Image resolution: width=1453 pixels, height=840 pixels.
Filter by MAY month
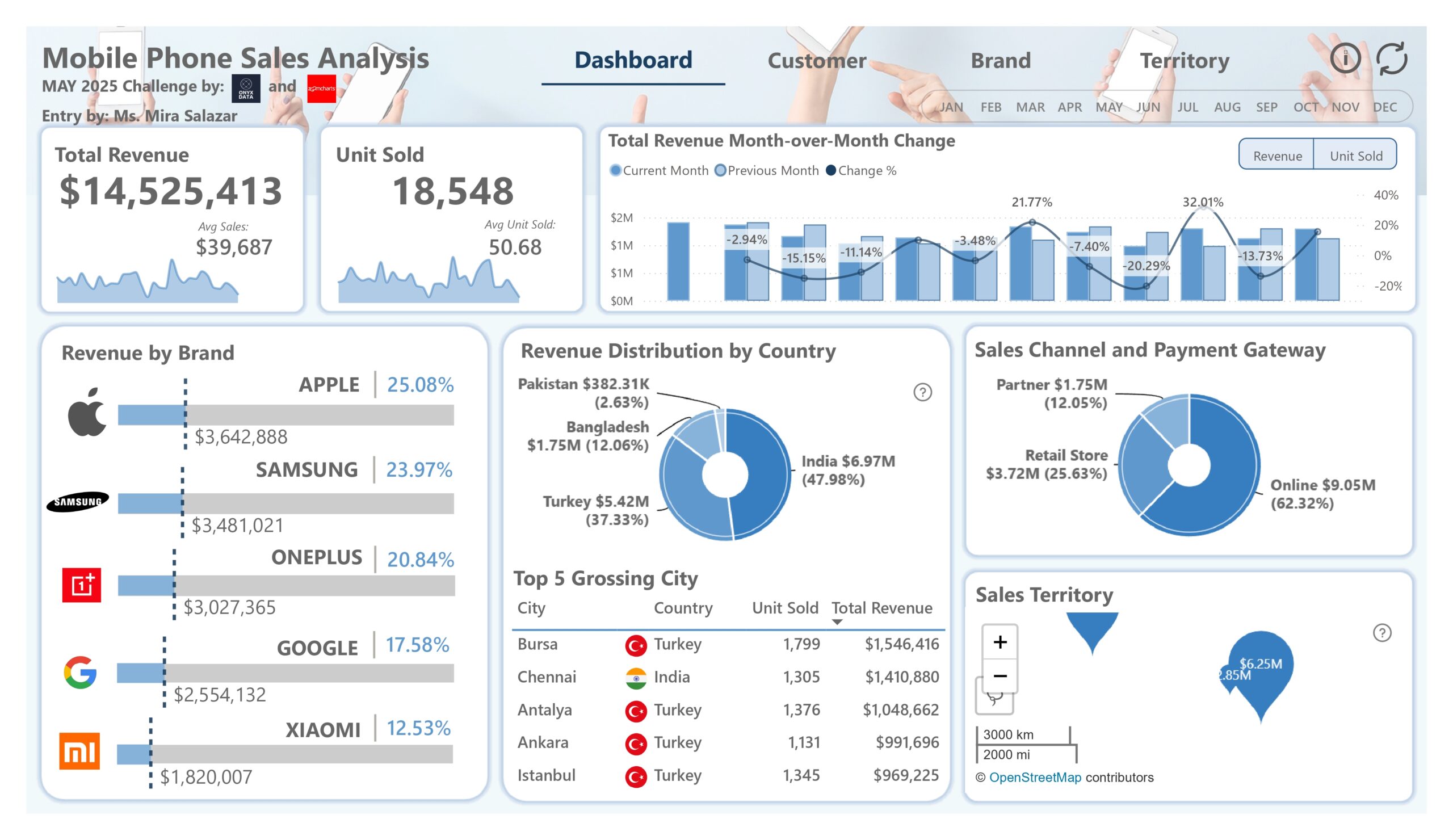click(x=1109, y=107)
